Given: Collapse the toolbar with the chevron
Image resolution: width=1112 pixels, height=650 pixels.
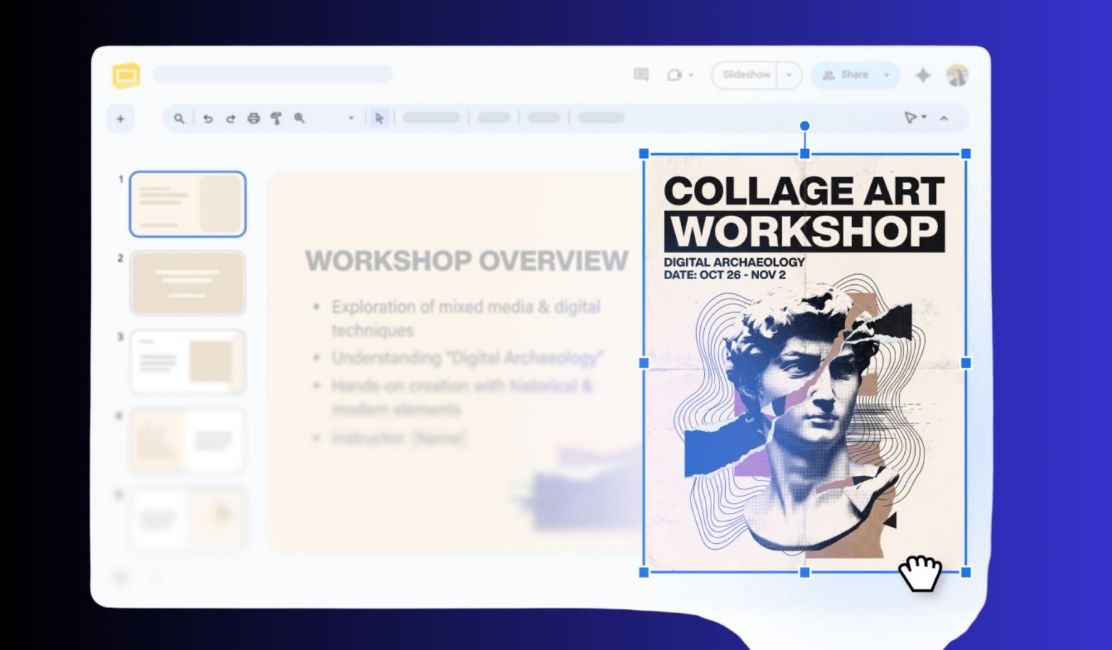Looking at the screenshot, I should pyautogui.click(x=944, y=118).
